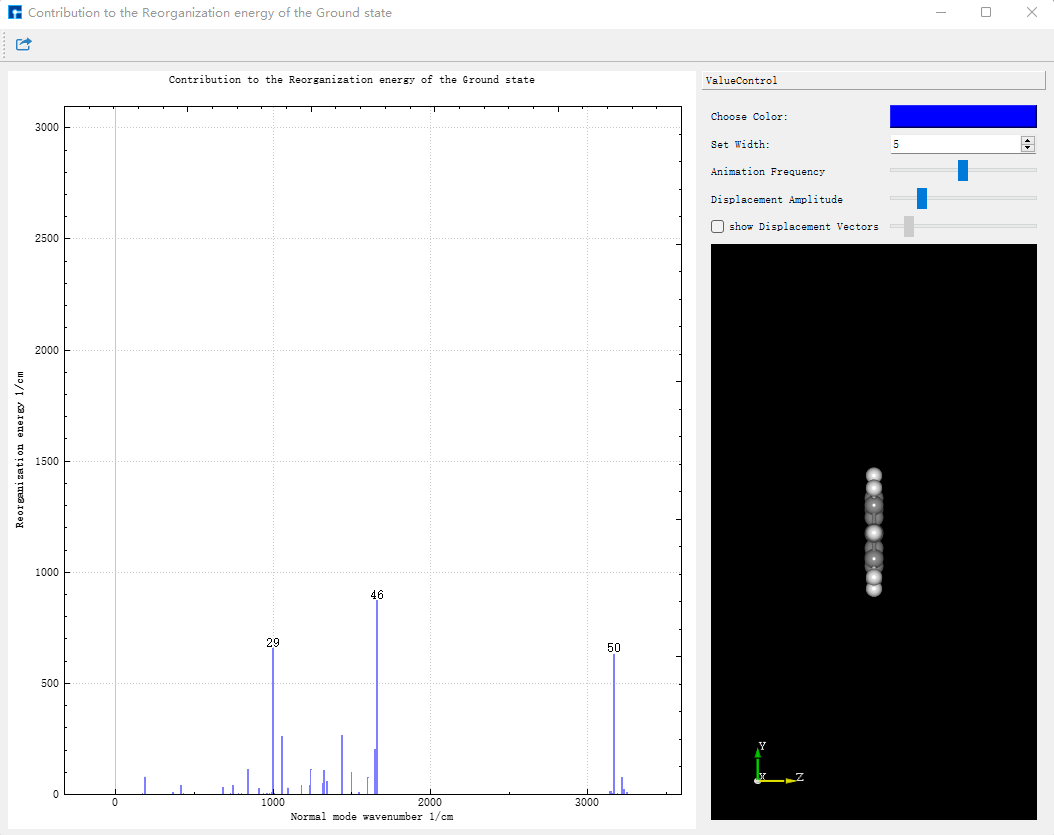Open the blue Choose Color swatch
This screenshot has height=835, width=1054.
963,116
